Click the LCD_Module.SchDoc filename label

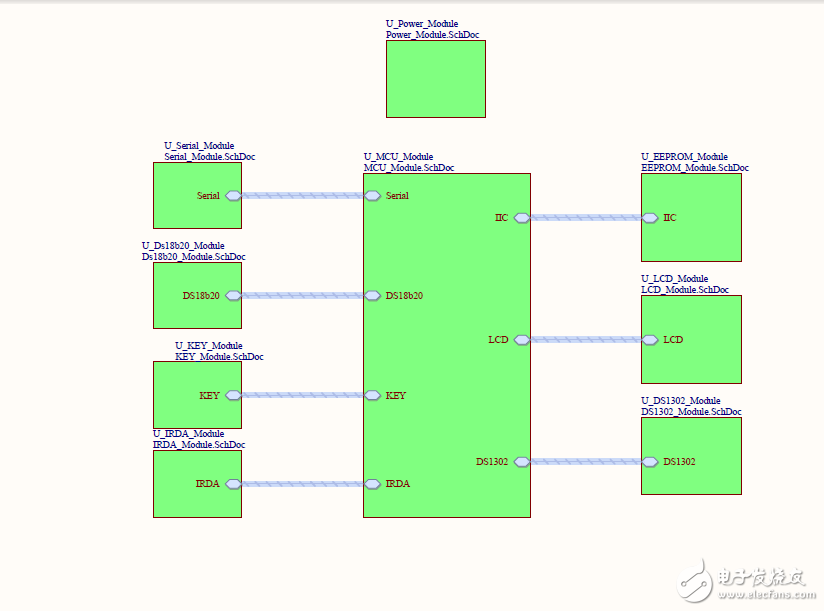685,289
